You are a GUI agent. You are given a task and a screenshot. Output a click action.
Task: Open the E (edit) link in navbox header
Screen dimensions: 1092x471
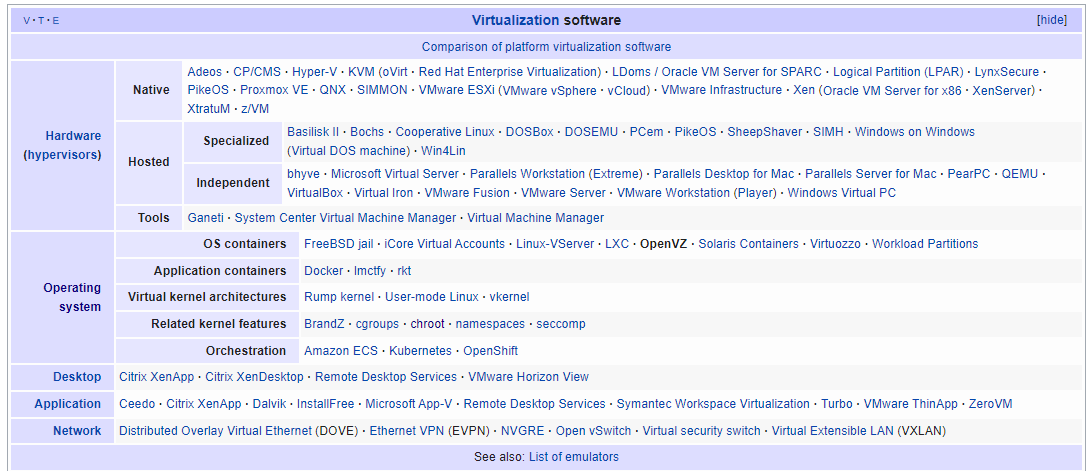pos(56,21)
